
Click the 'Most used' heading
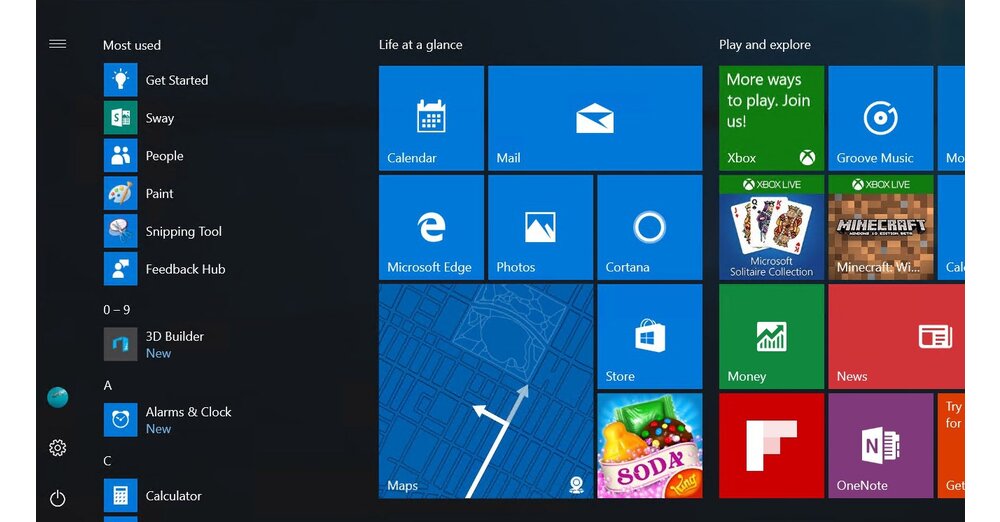(132, 45)
